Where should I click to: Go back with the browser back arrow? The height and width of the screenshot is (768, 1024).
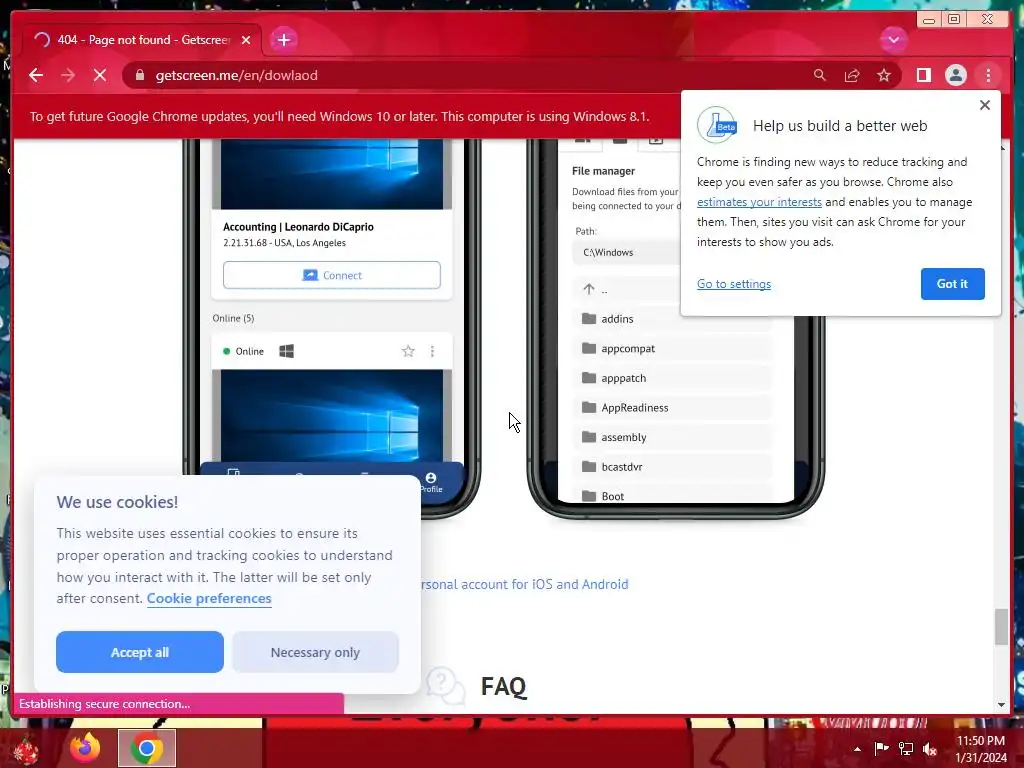coord(36,75)
